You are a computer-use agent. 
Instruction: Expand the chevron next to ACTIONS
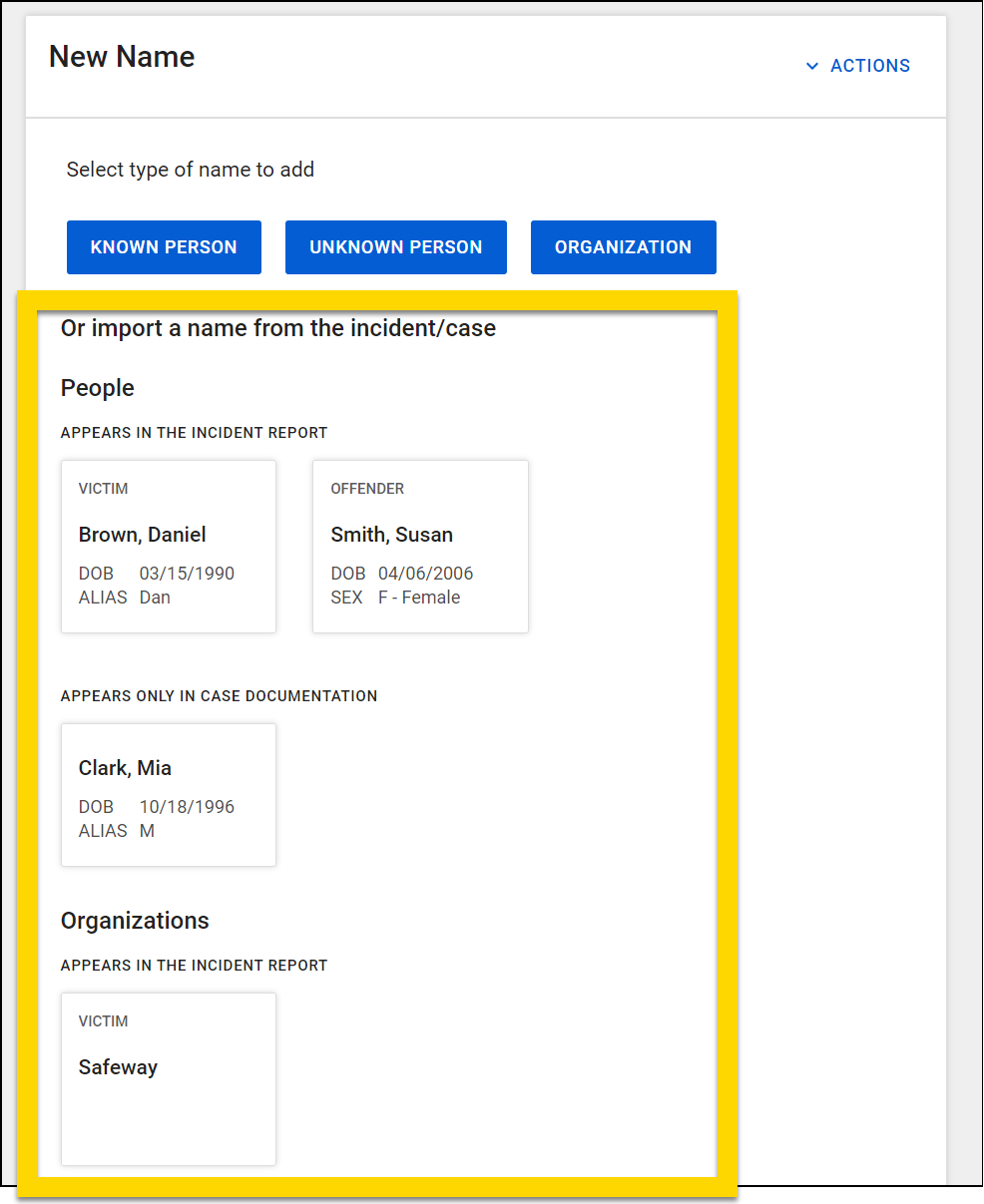811,66
